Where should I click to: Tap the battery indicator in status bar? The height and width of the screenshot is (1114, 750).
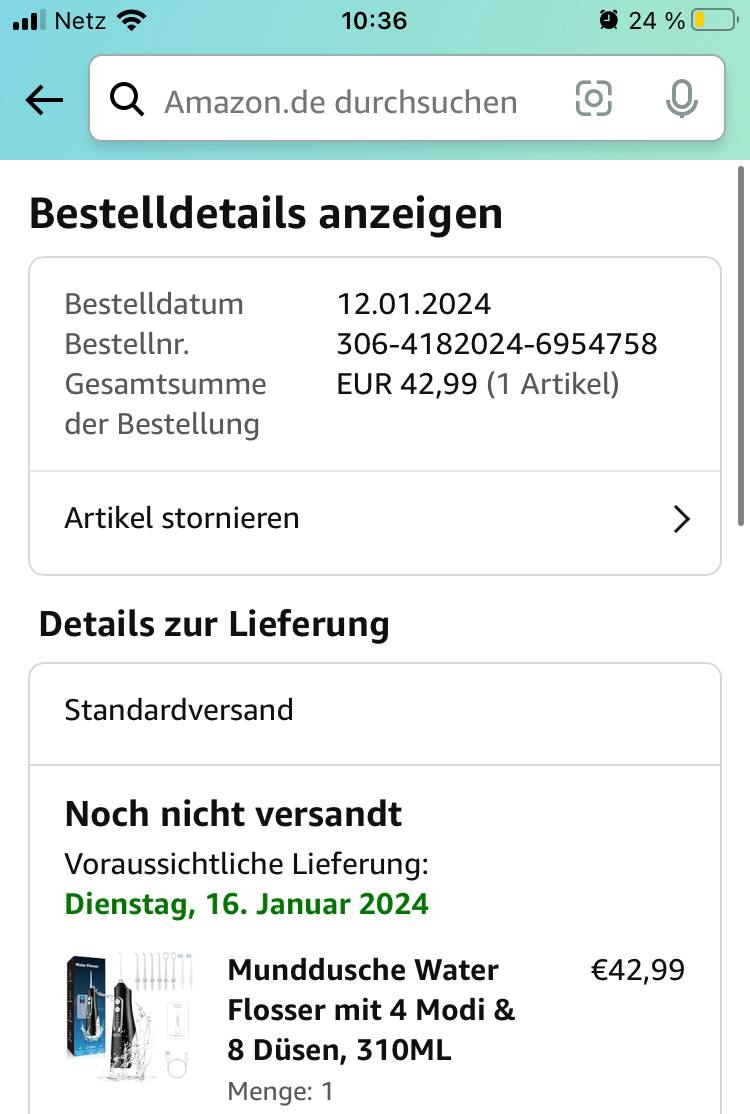pyautogui.click(x=716, y=20)
